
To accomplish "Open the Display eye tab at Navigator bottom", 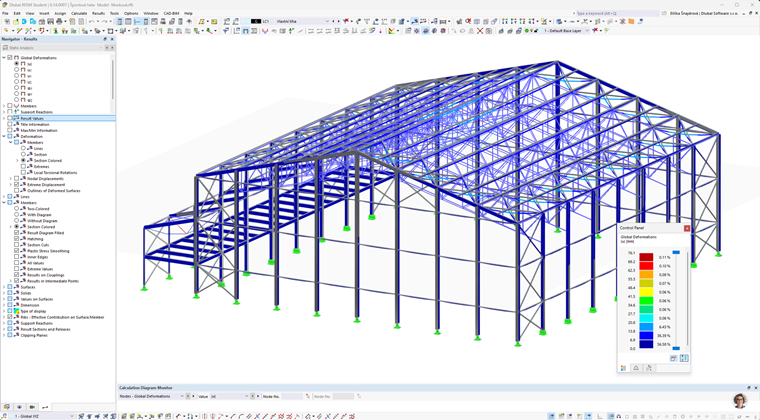I will point(19,407).
